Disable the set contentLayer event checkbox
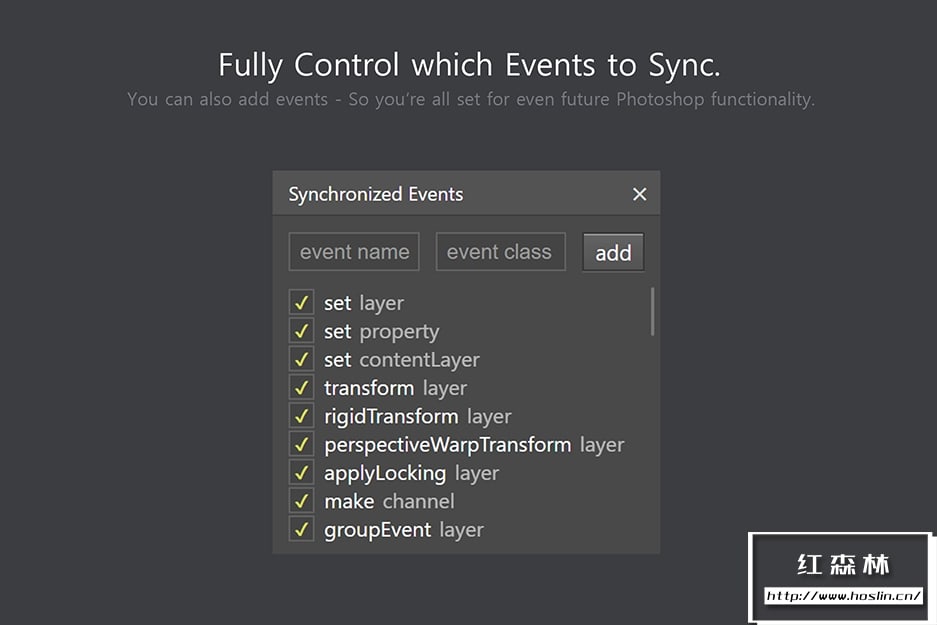 tap(301, 359)
